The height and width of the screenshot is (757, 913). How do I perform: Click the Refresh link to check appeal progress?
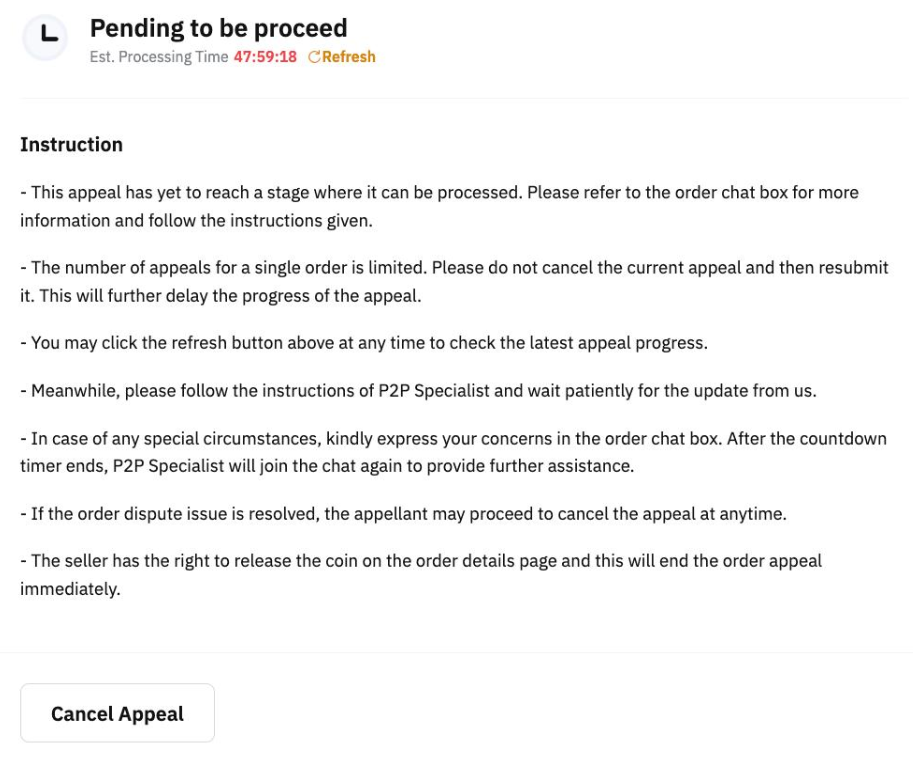click(x=347, y=57)
